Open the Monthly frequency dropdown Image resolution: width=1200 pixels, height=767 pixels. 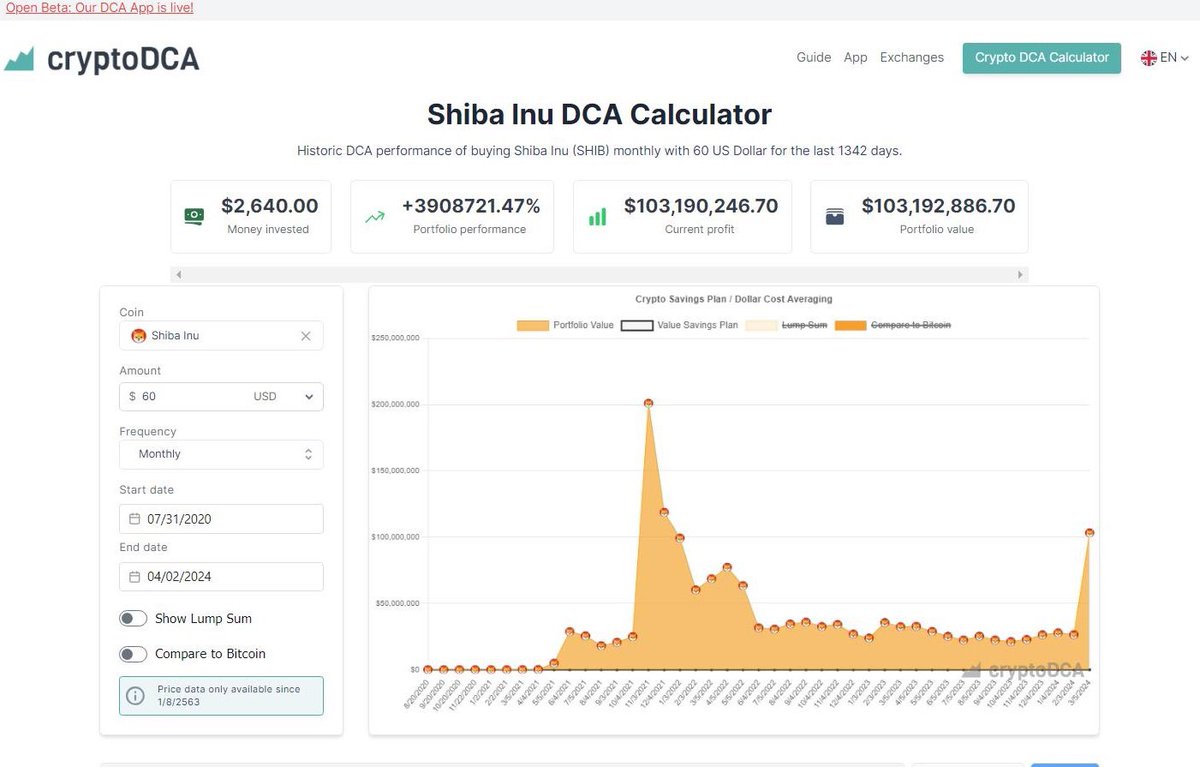click(221, 454)
